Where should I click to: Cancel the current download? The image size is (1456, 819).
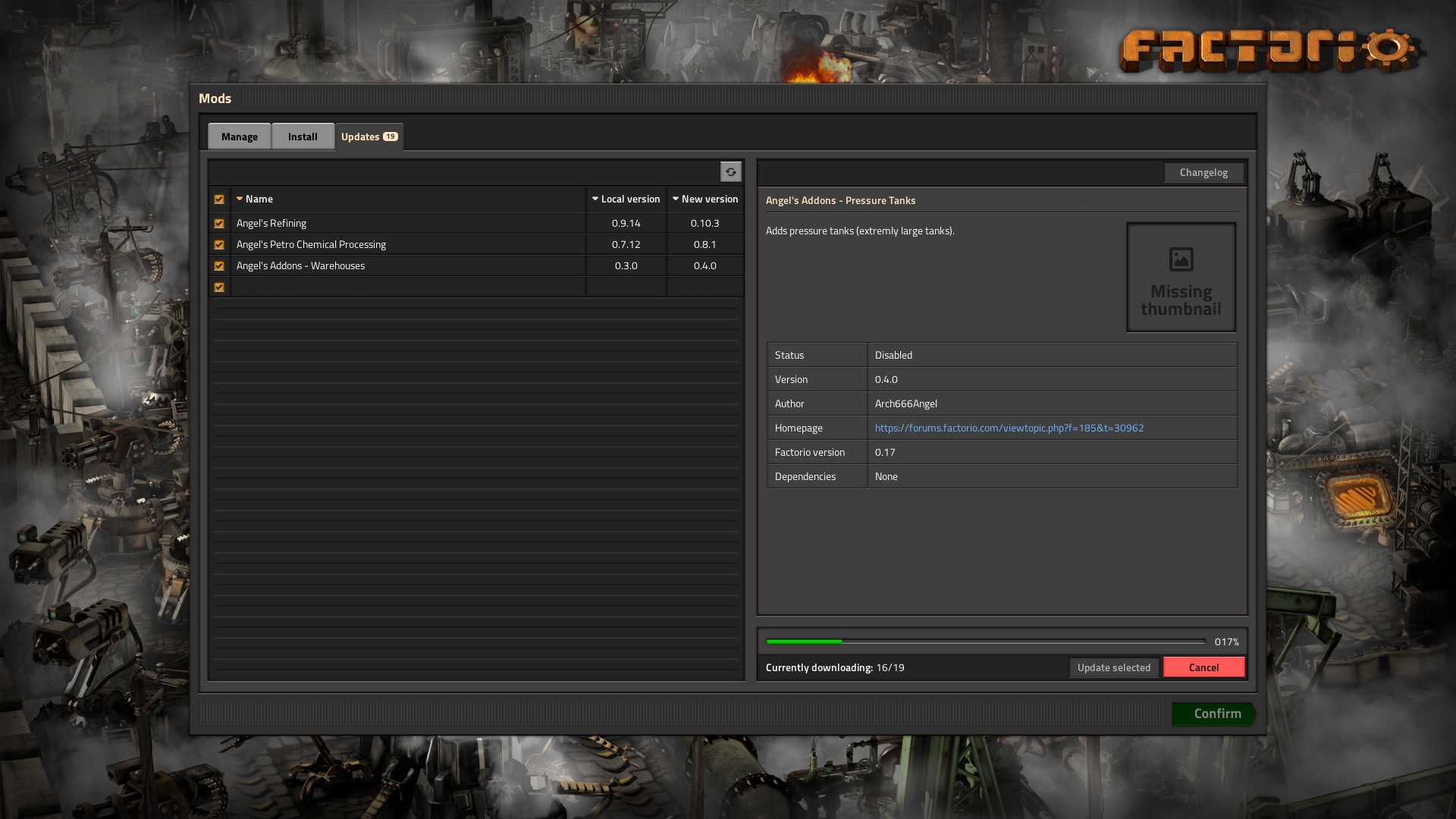coord(1203,667)
